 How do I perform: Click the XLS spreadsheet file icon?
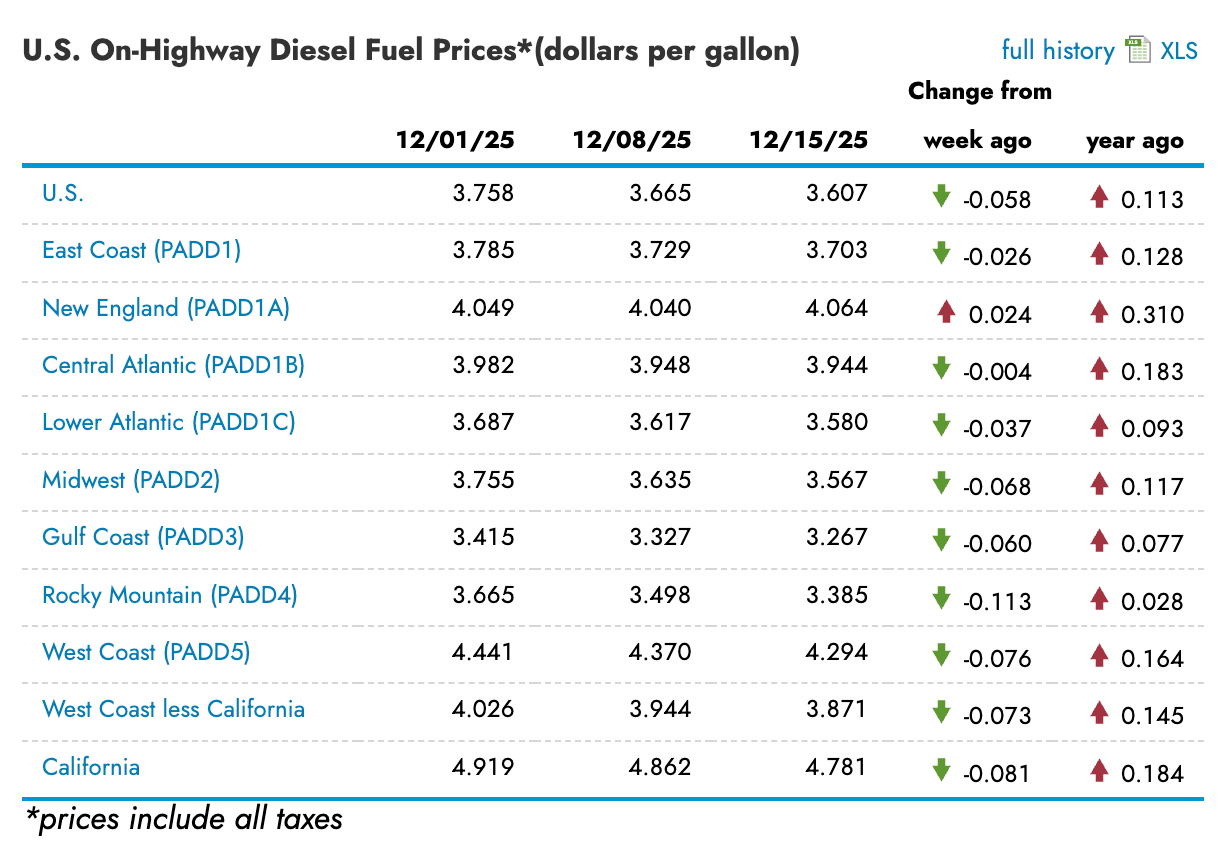(1138, 50)
